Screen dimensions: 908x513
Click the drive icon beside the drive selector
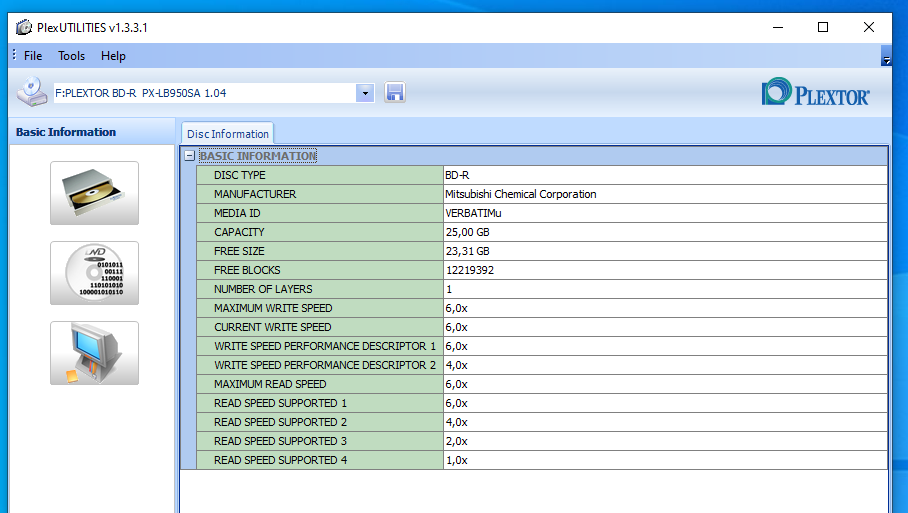32,92
